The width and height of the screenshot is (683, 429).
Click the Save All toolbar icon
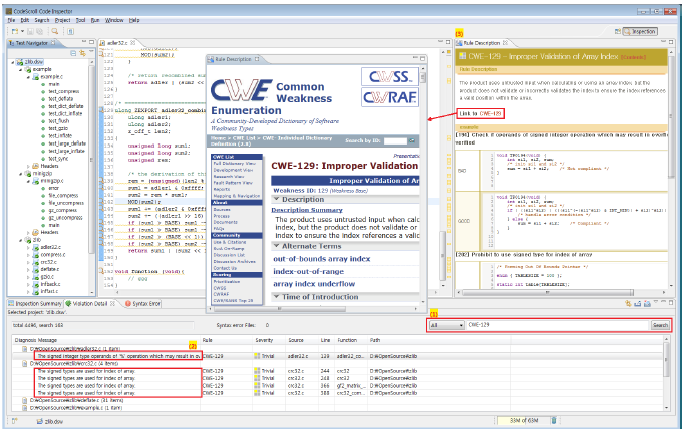click(x=39, y=31)
